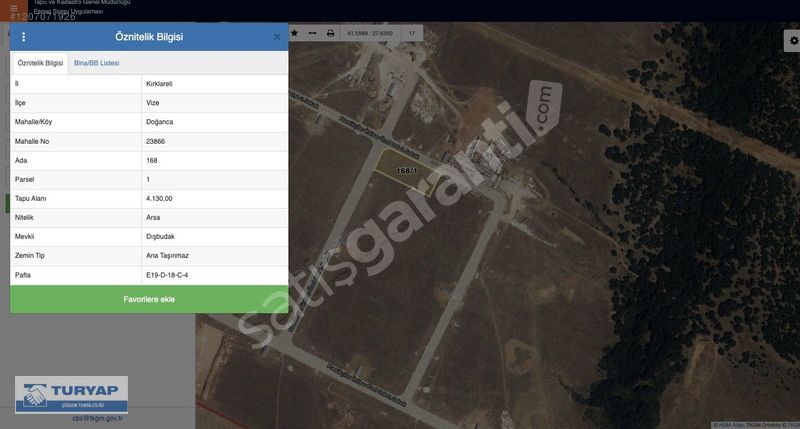This screenshot has height=429, width=800.
Task: Click the minus measure icon in the map toolbar
Action: (312, 33)
